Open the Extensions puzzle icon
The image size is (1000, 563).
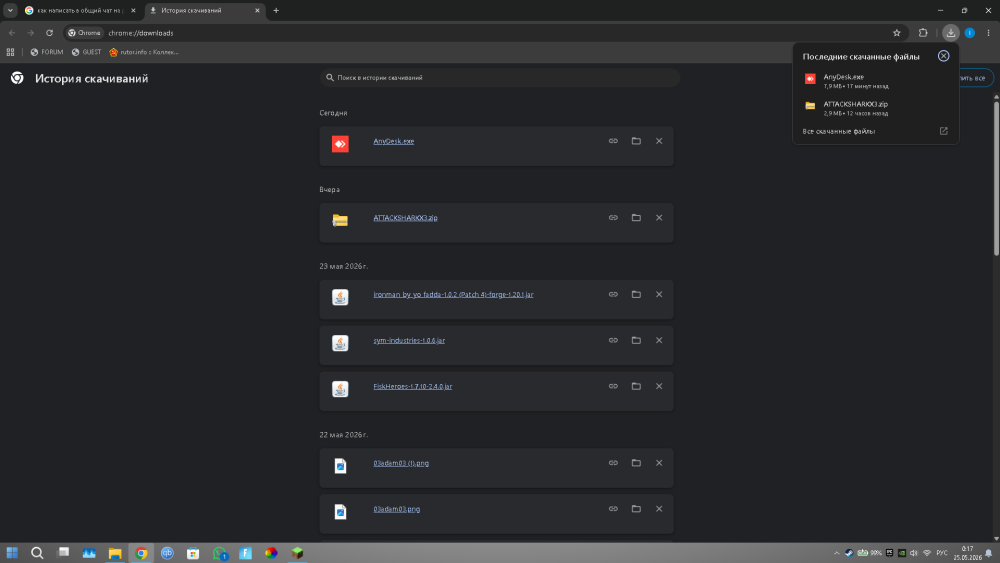point(923,33)
